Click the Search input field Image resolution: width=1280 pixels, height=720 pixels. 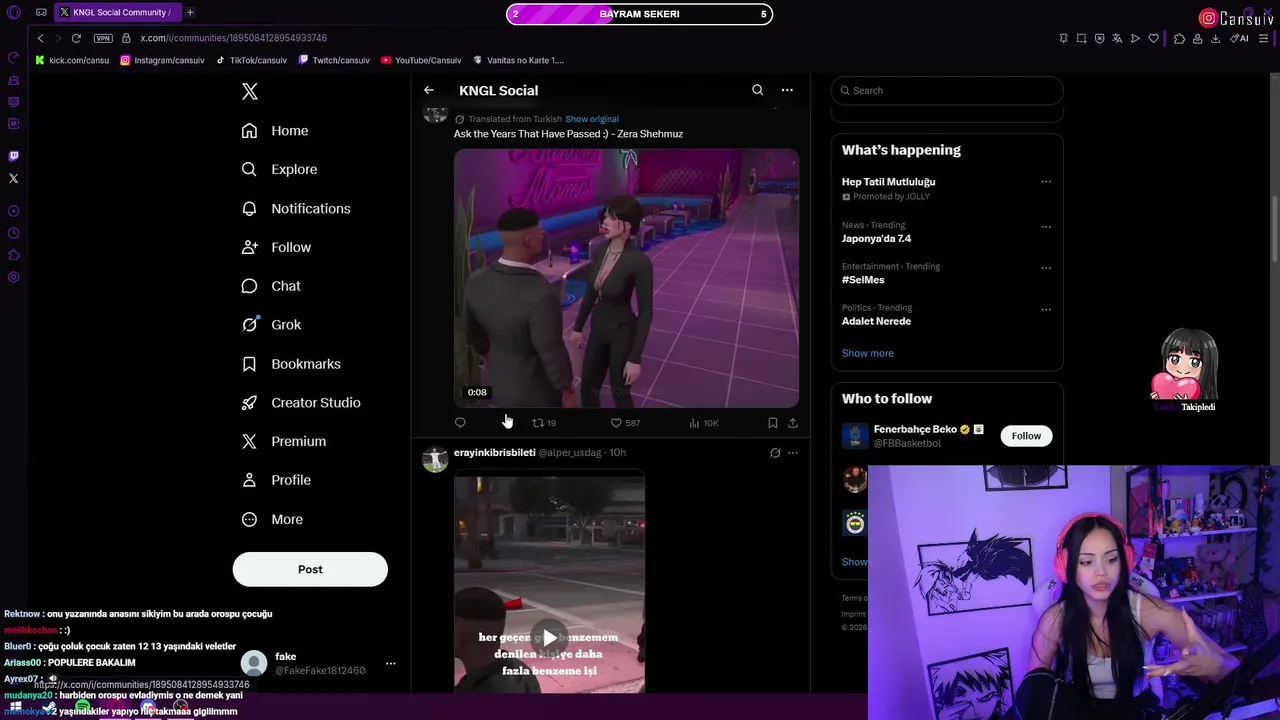[x=947, y=90]
